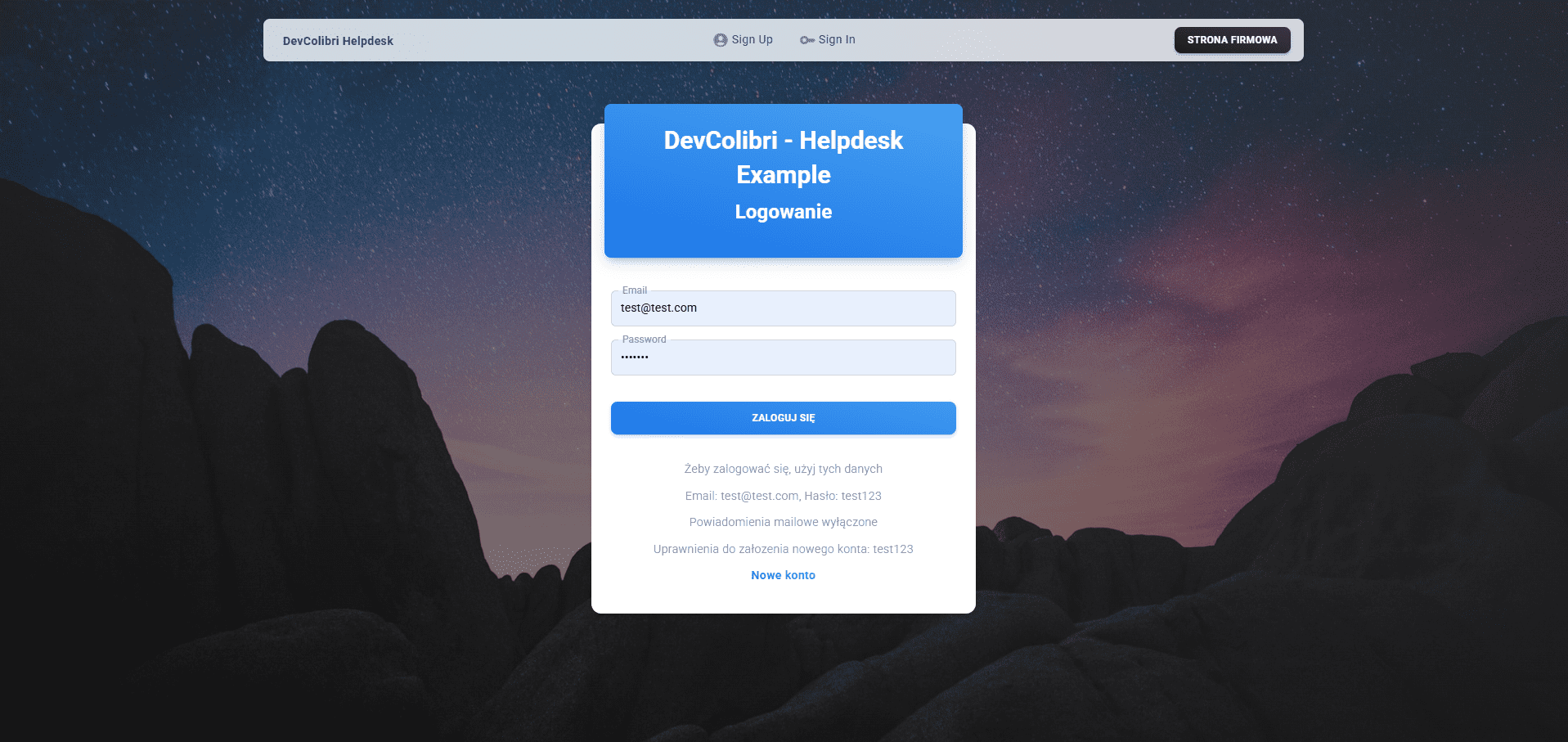
Task: Click the person icon next to Sign Up
Action: [x=719, y=39]
